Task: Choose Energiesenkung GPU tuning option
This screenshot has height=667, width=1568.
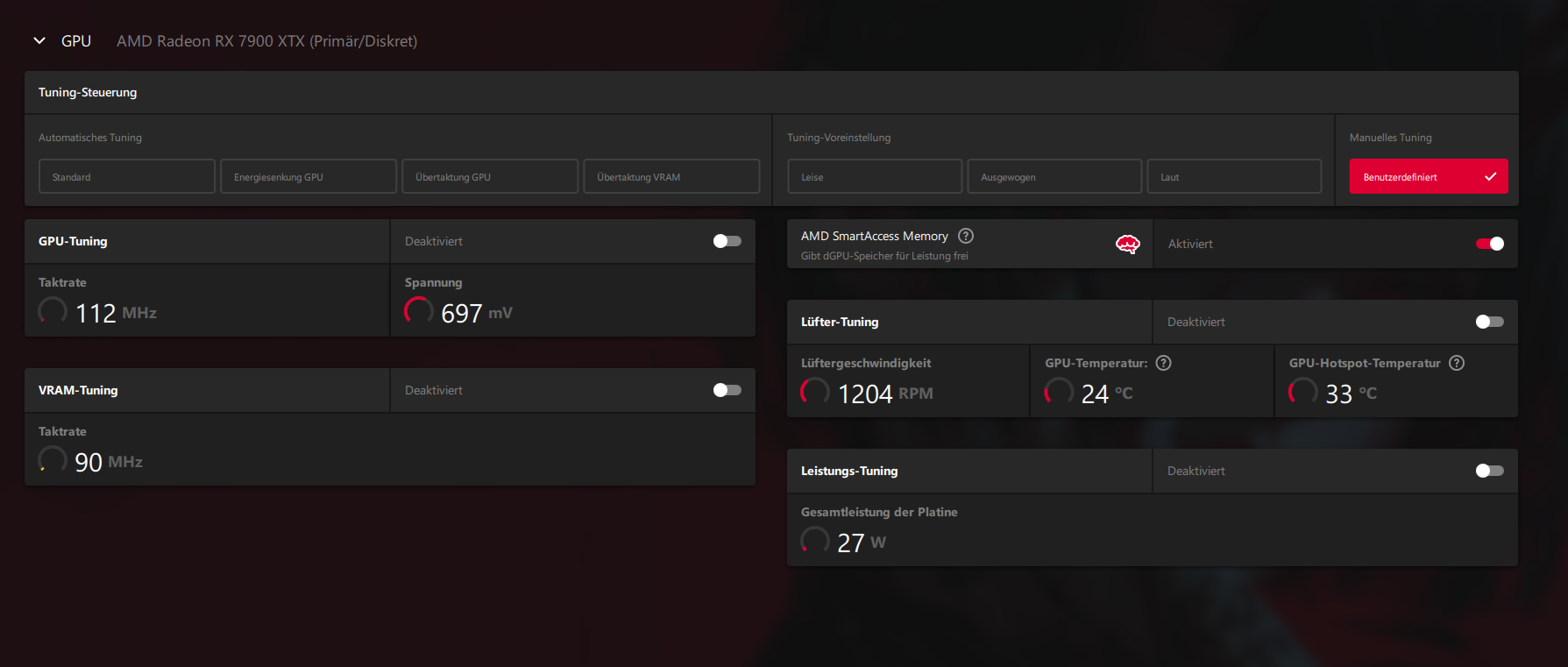Action: [x=309, y=176]
